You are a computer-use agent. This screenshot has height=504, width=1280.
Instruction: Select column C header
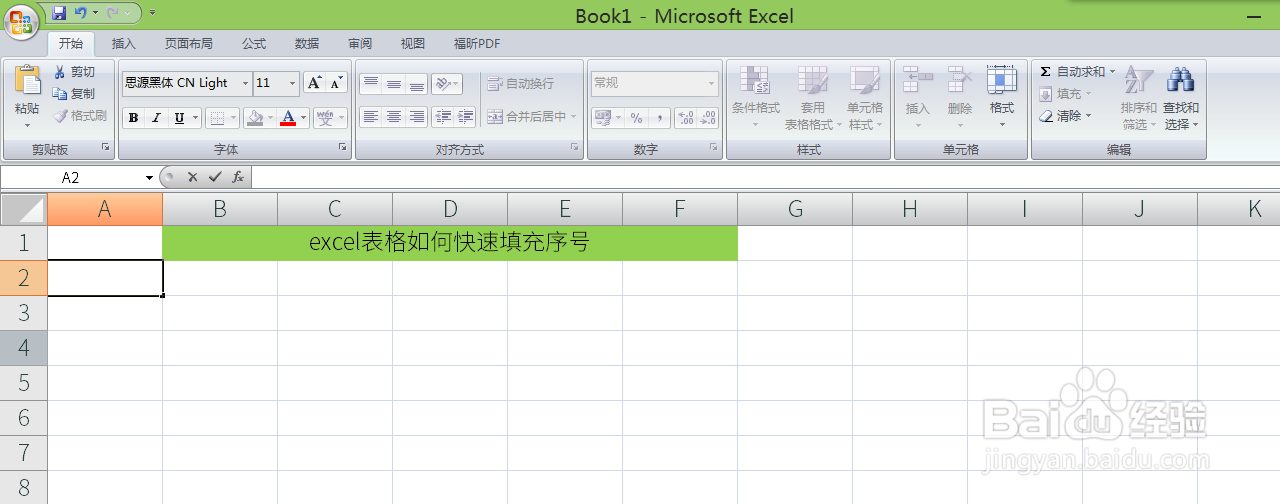pos(335,209)
